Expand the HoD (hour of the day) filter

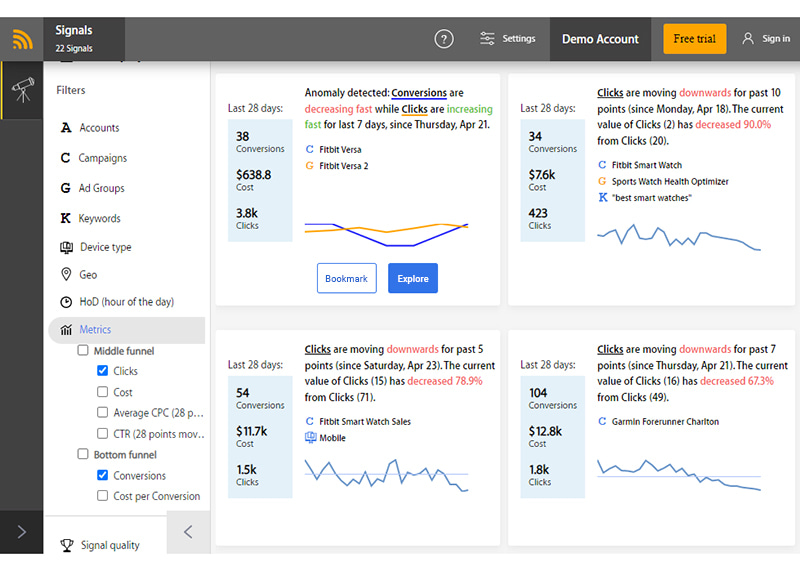(x=128, y=302)
